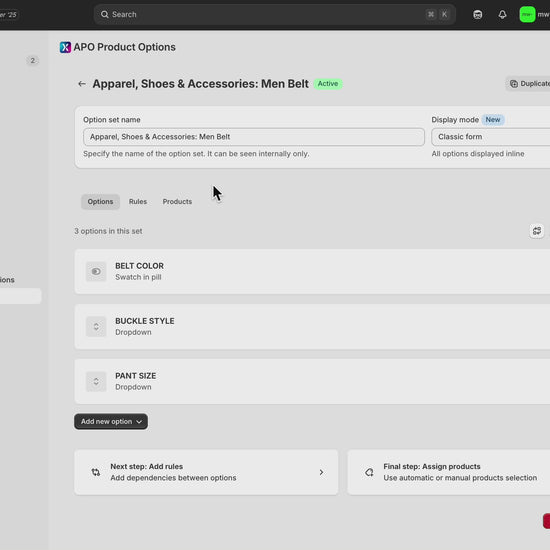Viewport: 550px width, 550px height.
Task: Open the mw account avatar menu
Action: point(527,14)
